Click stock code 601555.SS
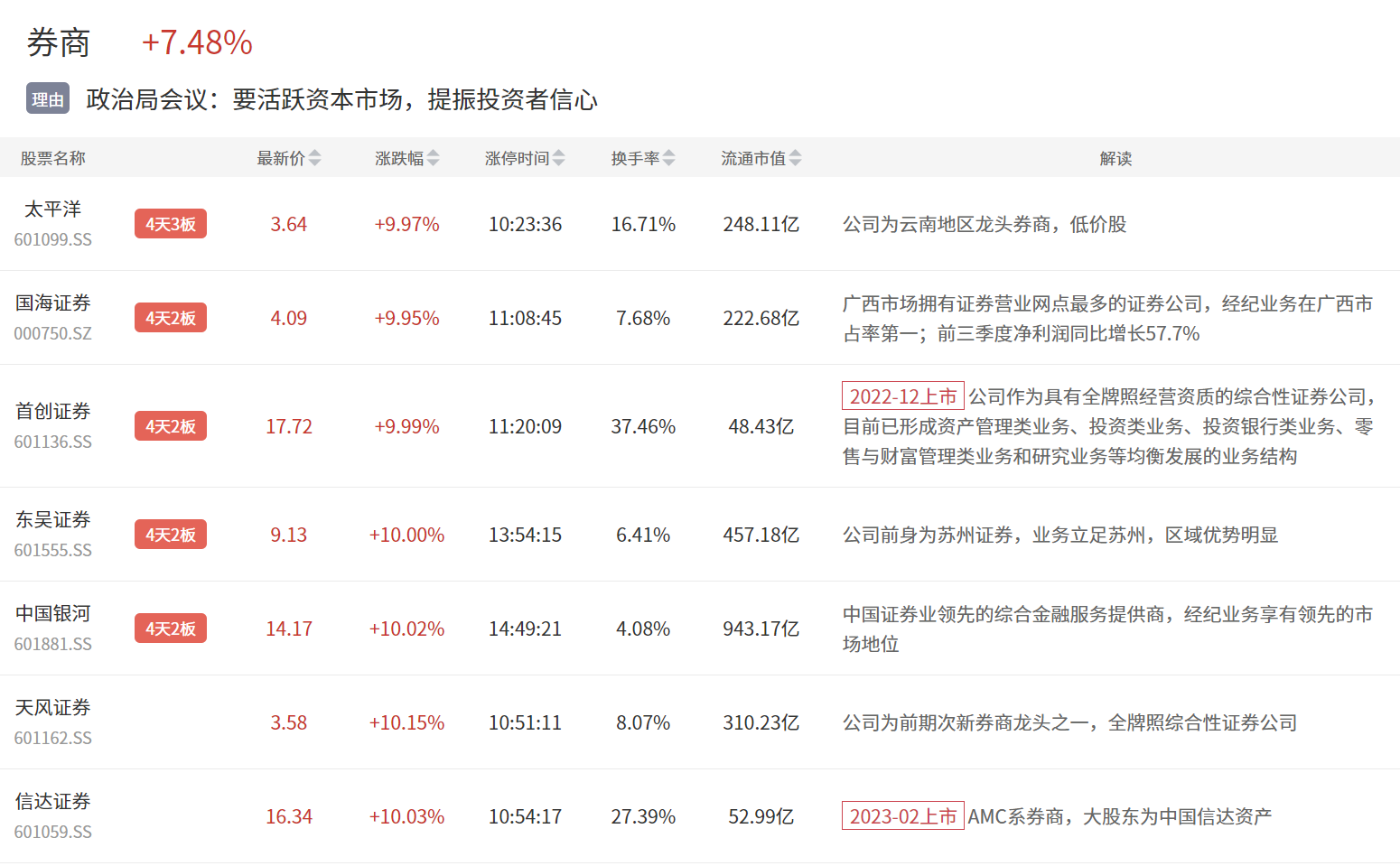Screen dimensions: 1400x866 [x=52, y=551]
